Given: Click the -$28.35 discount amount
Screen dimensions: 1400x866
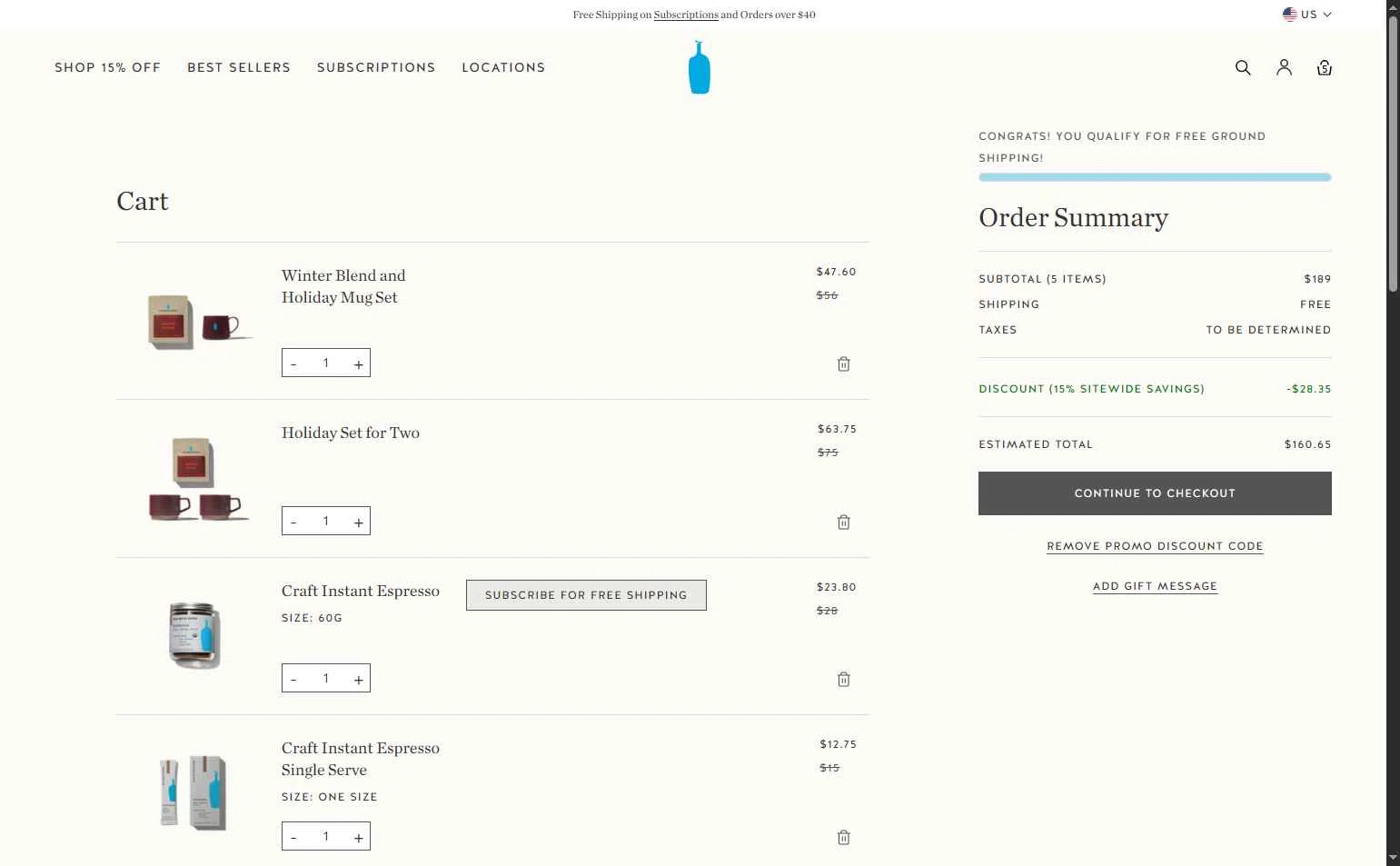Looking at the screenshot, I should tap(1308, 389).
